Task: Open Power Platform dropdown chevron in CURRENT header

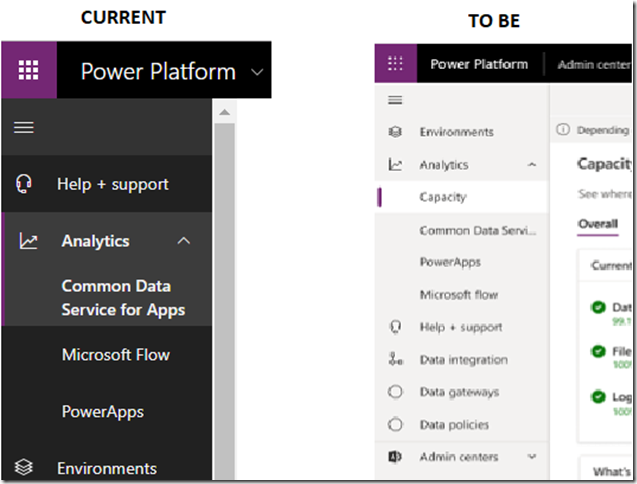Action: (257, 72)
